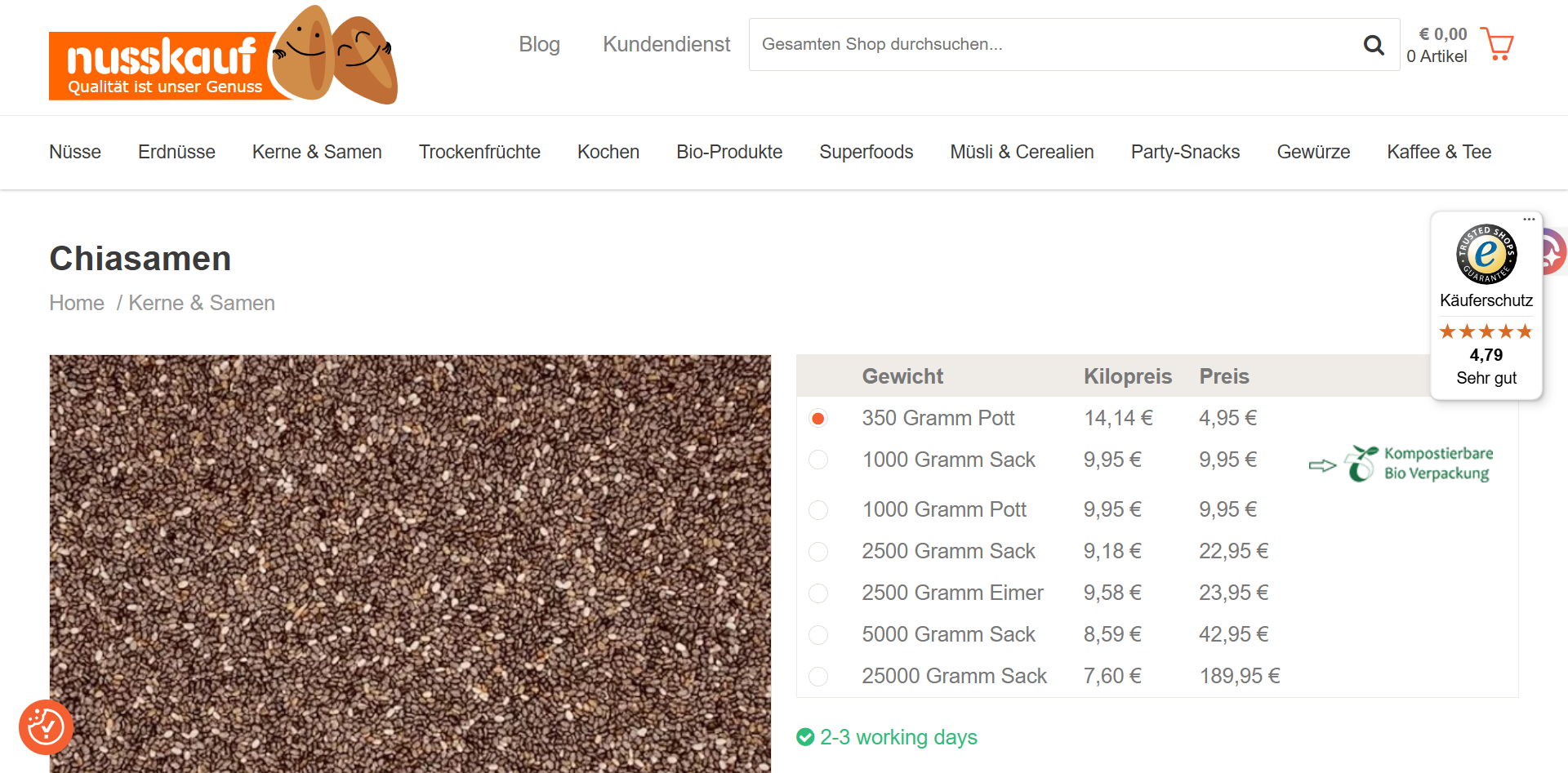Focus the shop search input field
The width and height of the screenshot is (1568, 773).
[1053, 44]
